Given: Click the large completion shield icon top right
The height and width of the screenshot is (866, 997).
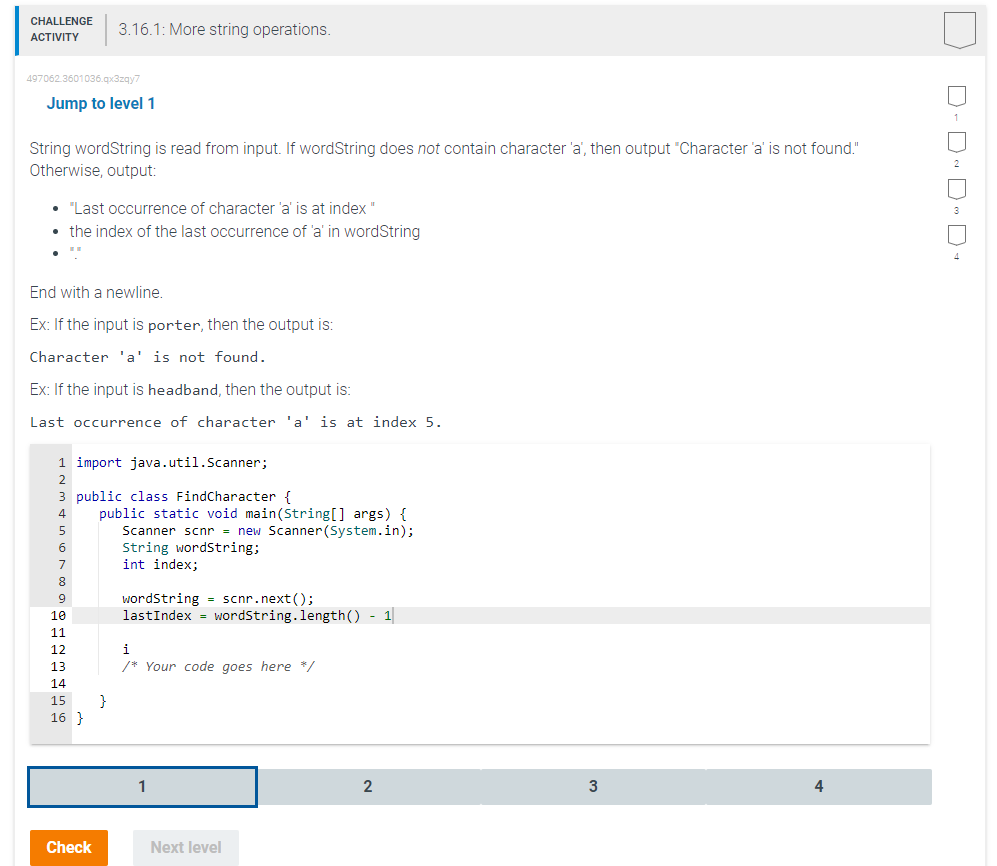Looking at the screenshot, I should tap(959, 29).
